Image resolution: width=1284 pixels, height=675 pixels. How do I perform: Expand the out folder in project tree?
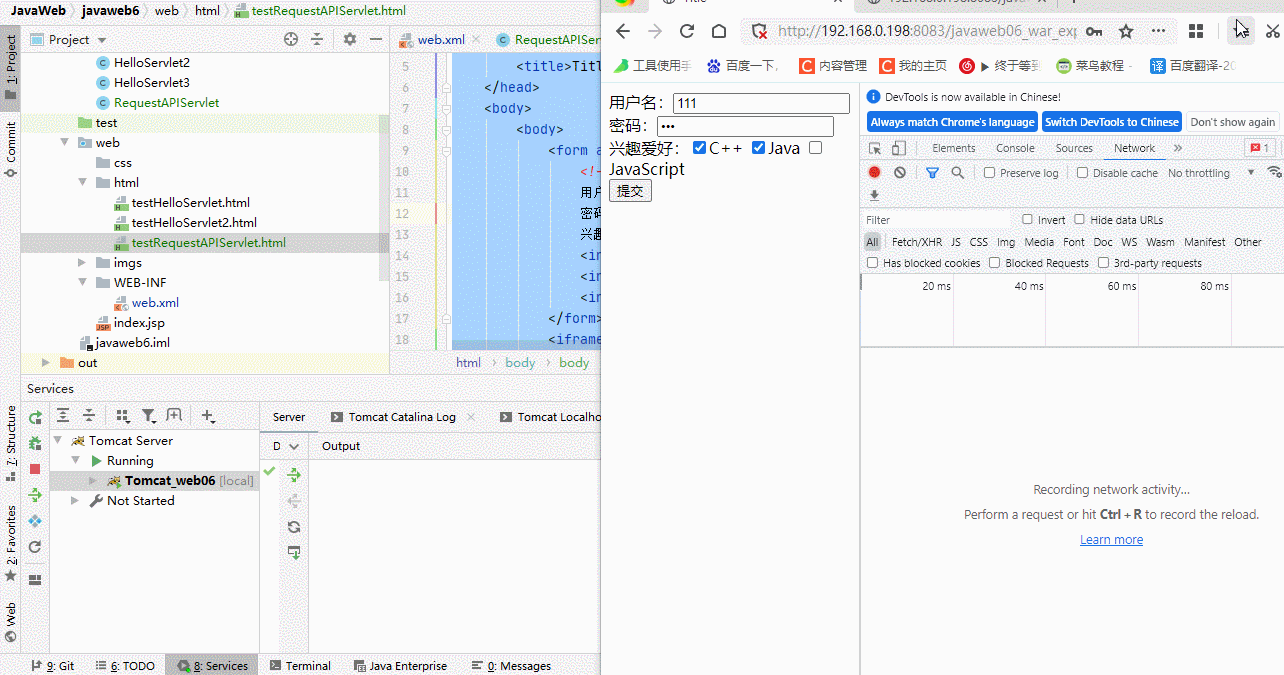click(x=46, y=363)
